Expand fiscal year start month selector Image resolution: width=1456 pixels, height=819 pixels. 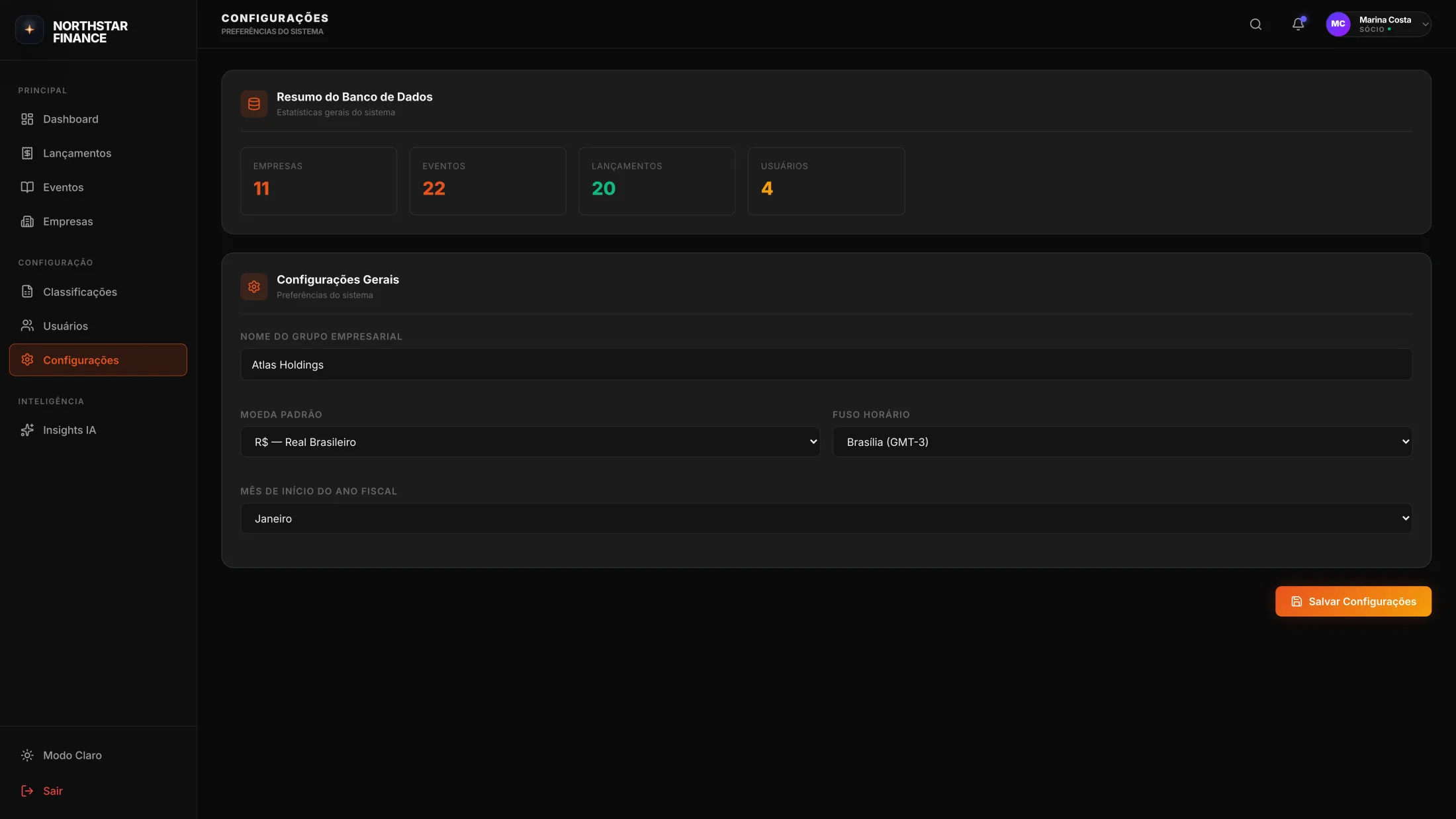825,519
